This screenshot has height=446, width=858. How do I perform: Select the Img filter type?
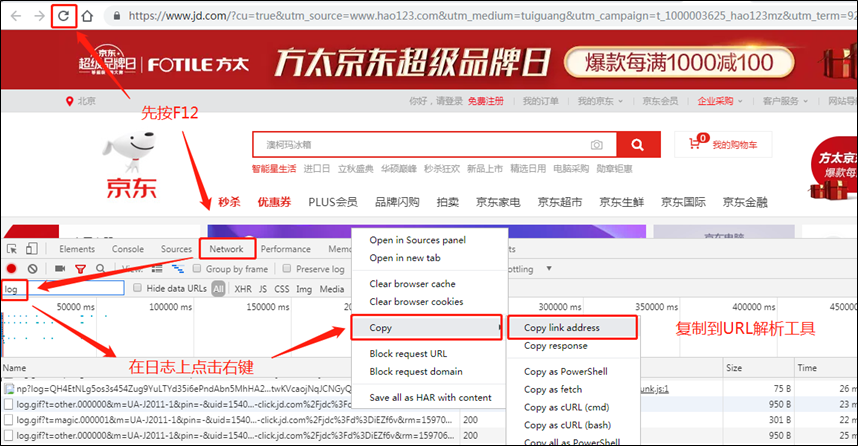pos(304,289)
